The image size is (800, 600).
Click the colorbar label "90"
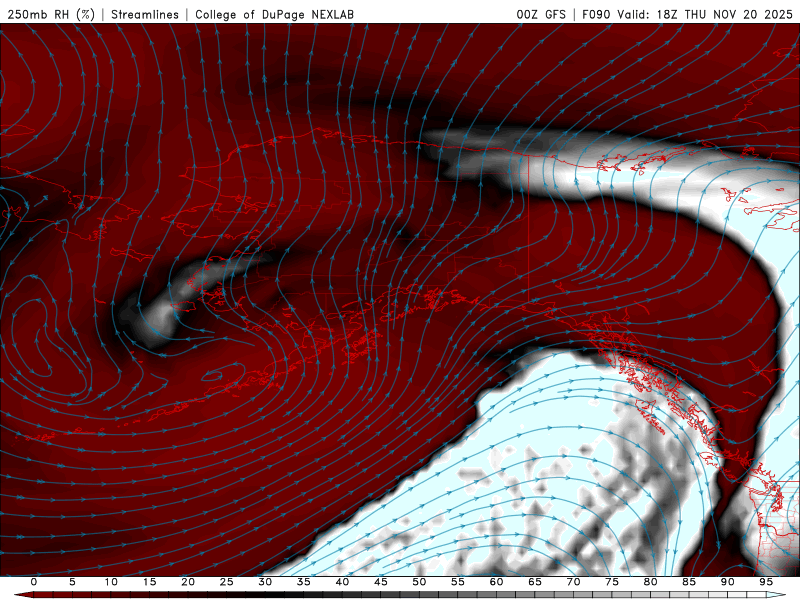[x=728, y=582]
